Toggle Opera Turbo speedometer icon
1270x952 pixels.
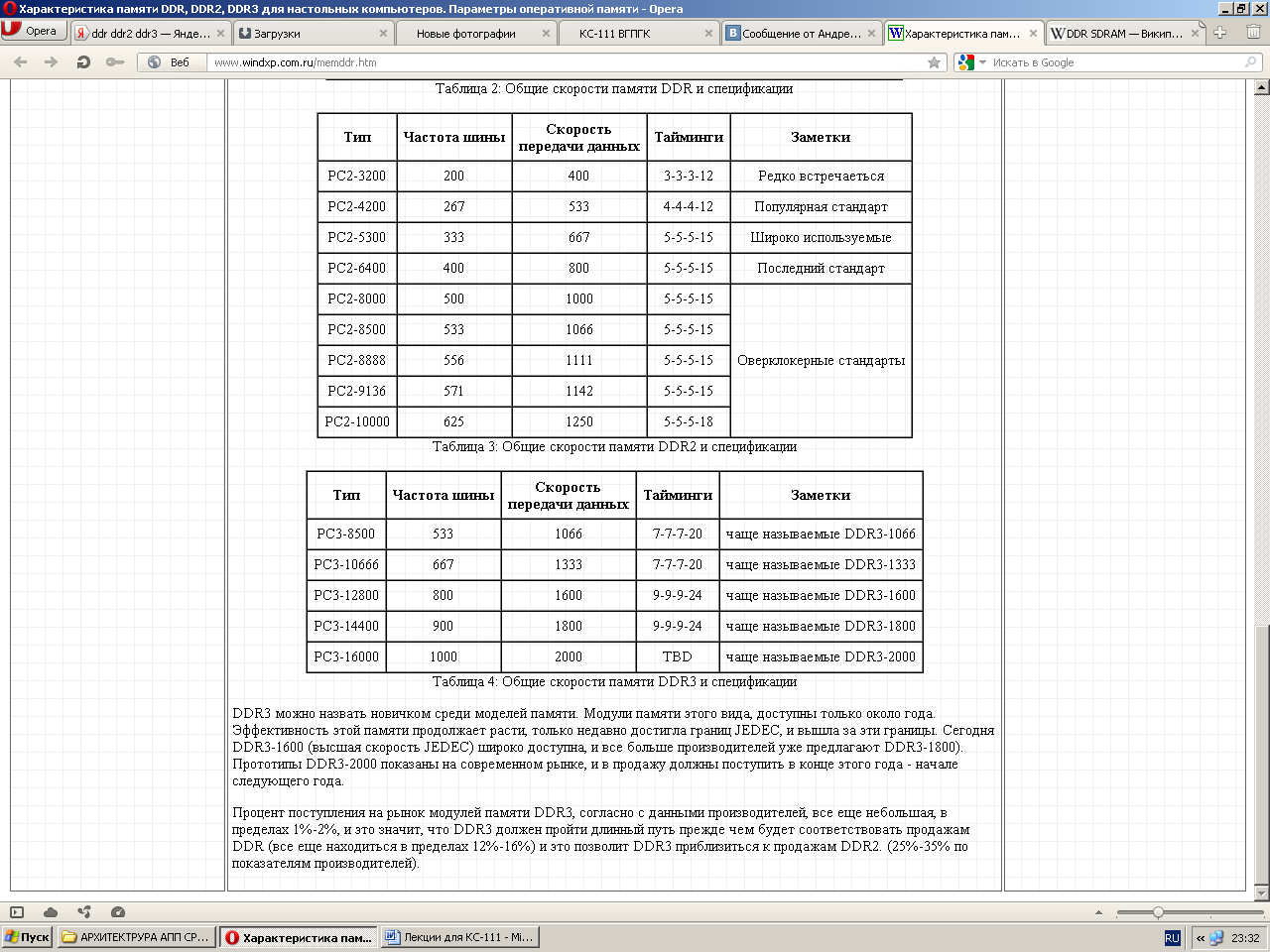click(118, 912)
